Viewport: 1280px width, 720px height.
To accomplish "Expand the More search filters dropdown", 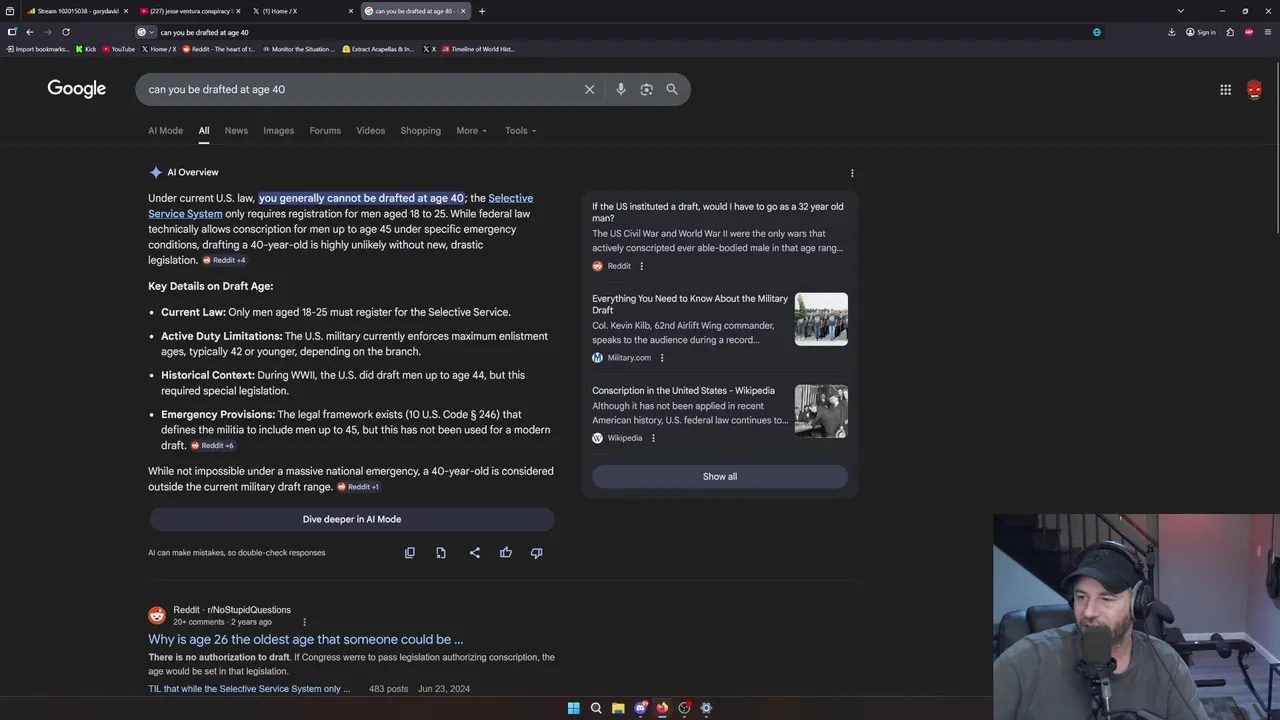I will click(471, 130).
